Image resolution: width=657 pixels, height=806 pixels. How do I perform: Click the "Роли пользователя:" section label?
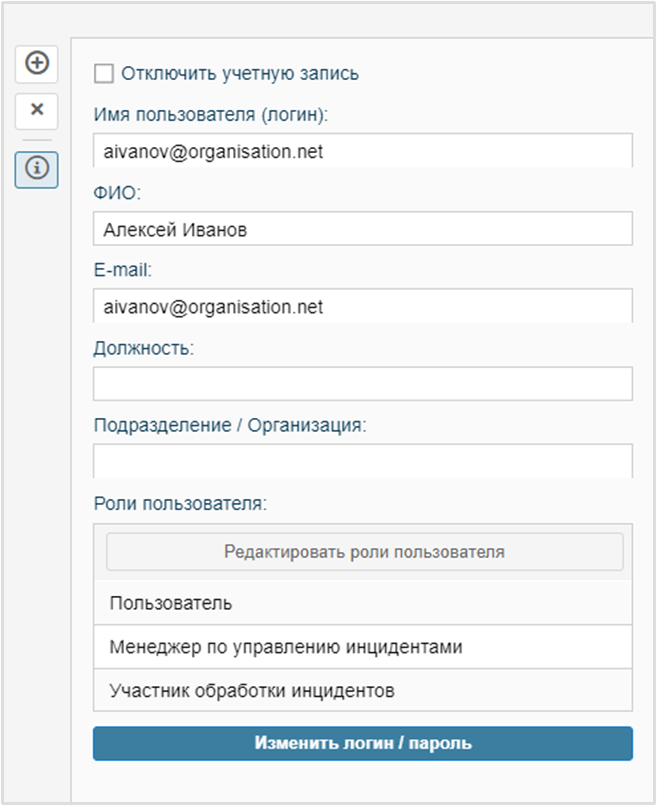pyautogui.click(x=180, y=503)
